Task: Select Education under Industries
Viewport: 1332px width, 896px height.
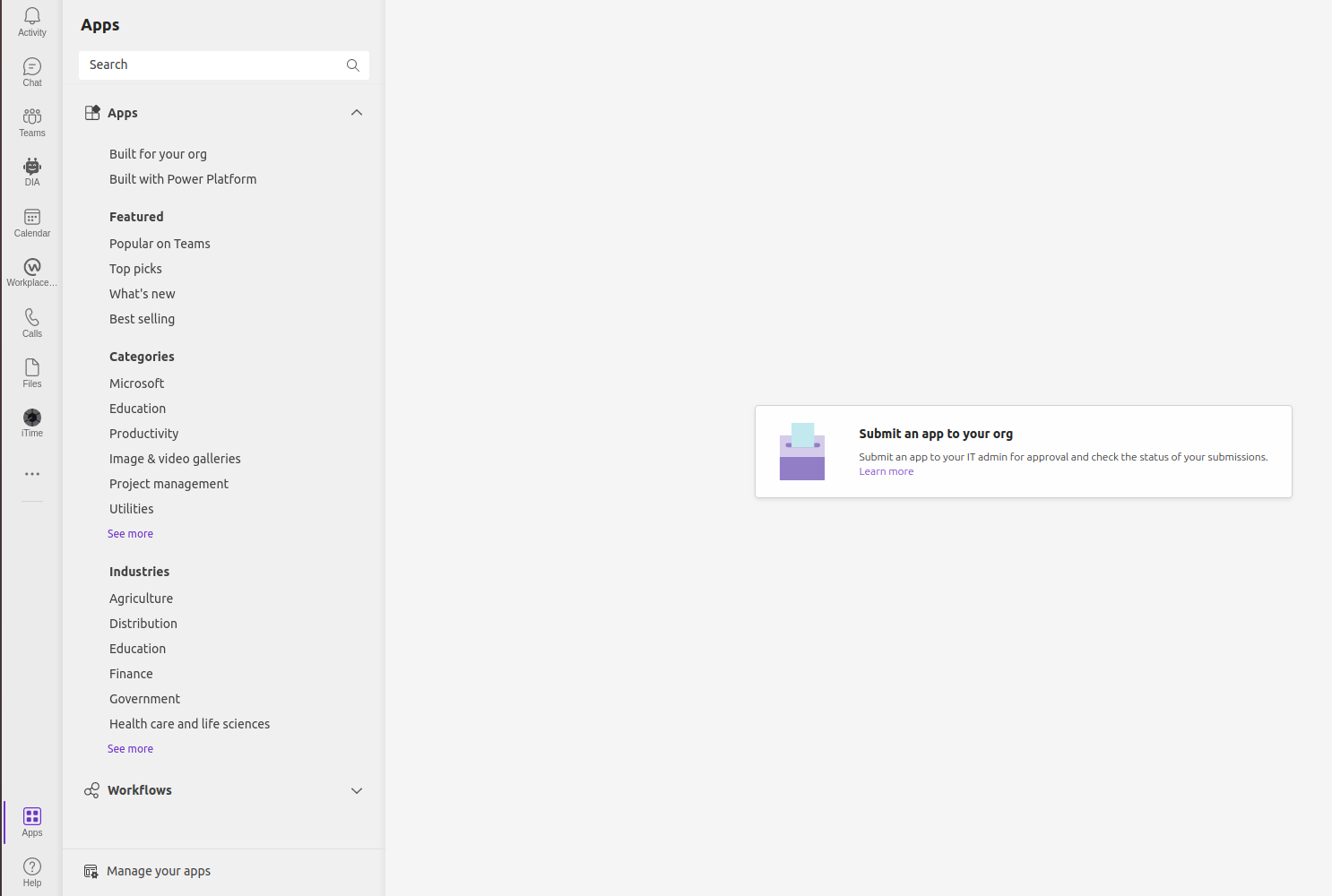Action: (x=137, y=649)
